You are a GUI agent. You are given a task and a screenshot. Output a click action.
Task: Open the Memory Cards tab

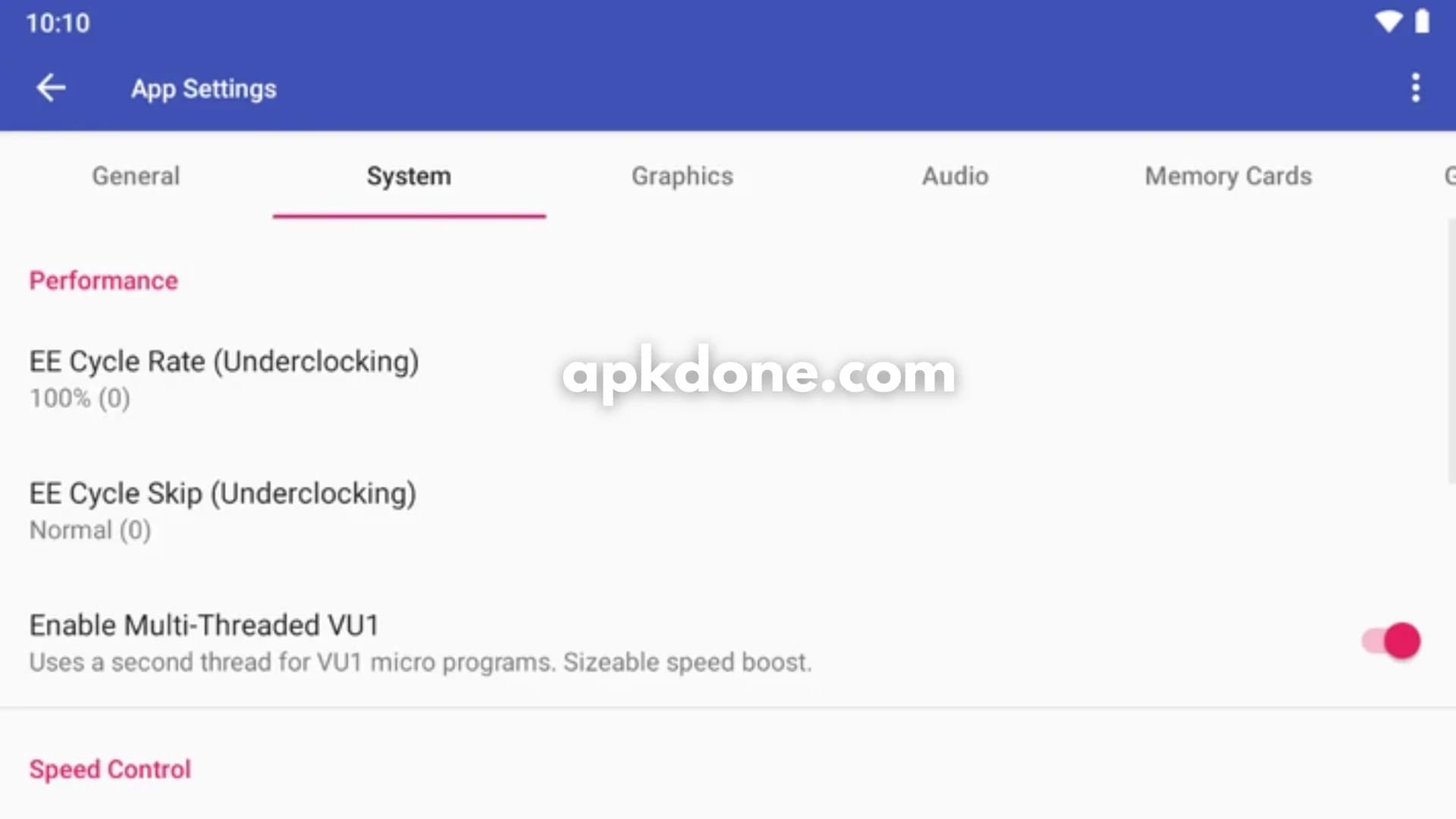tap(1228, 176)
